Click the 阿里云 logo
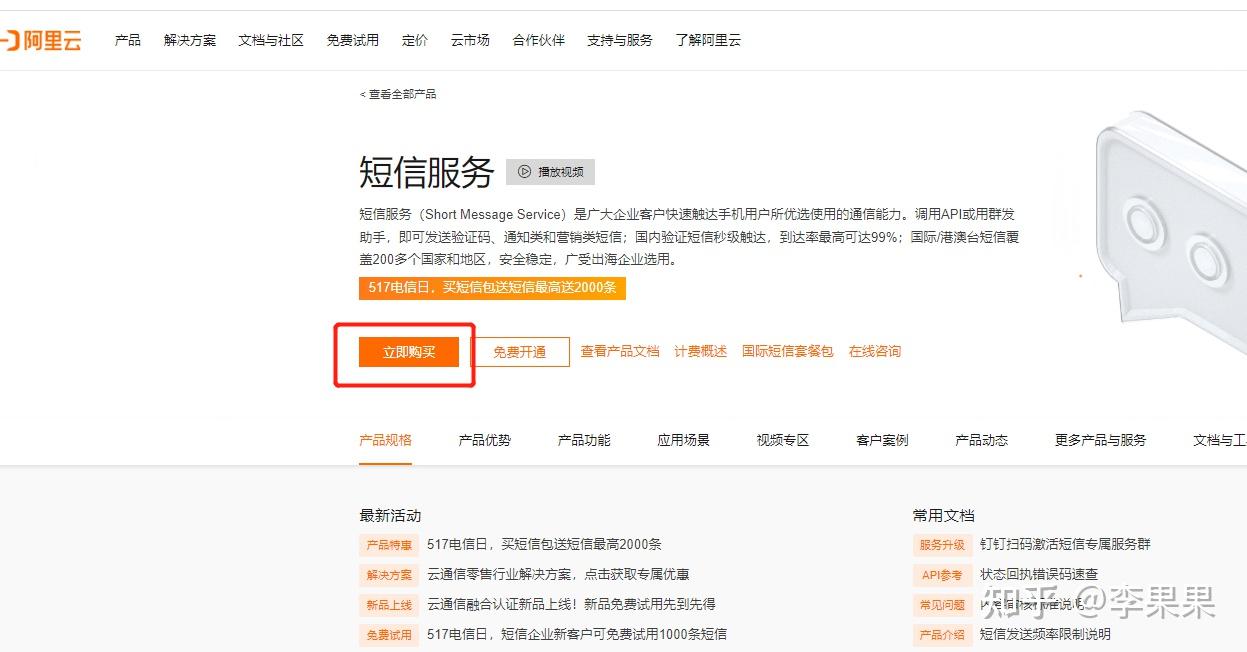 point(41,40)
